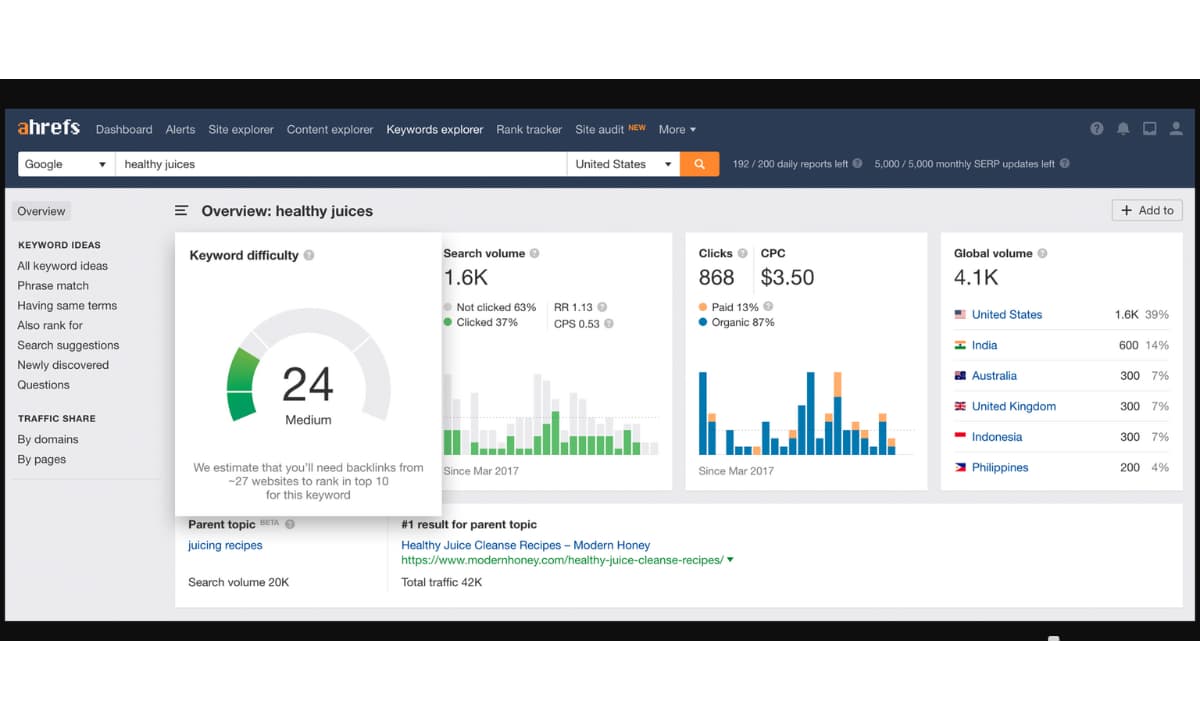1200x720 pixels.
Task: Click Global volume help icon
Action: [x=1043, y=253]
